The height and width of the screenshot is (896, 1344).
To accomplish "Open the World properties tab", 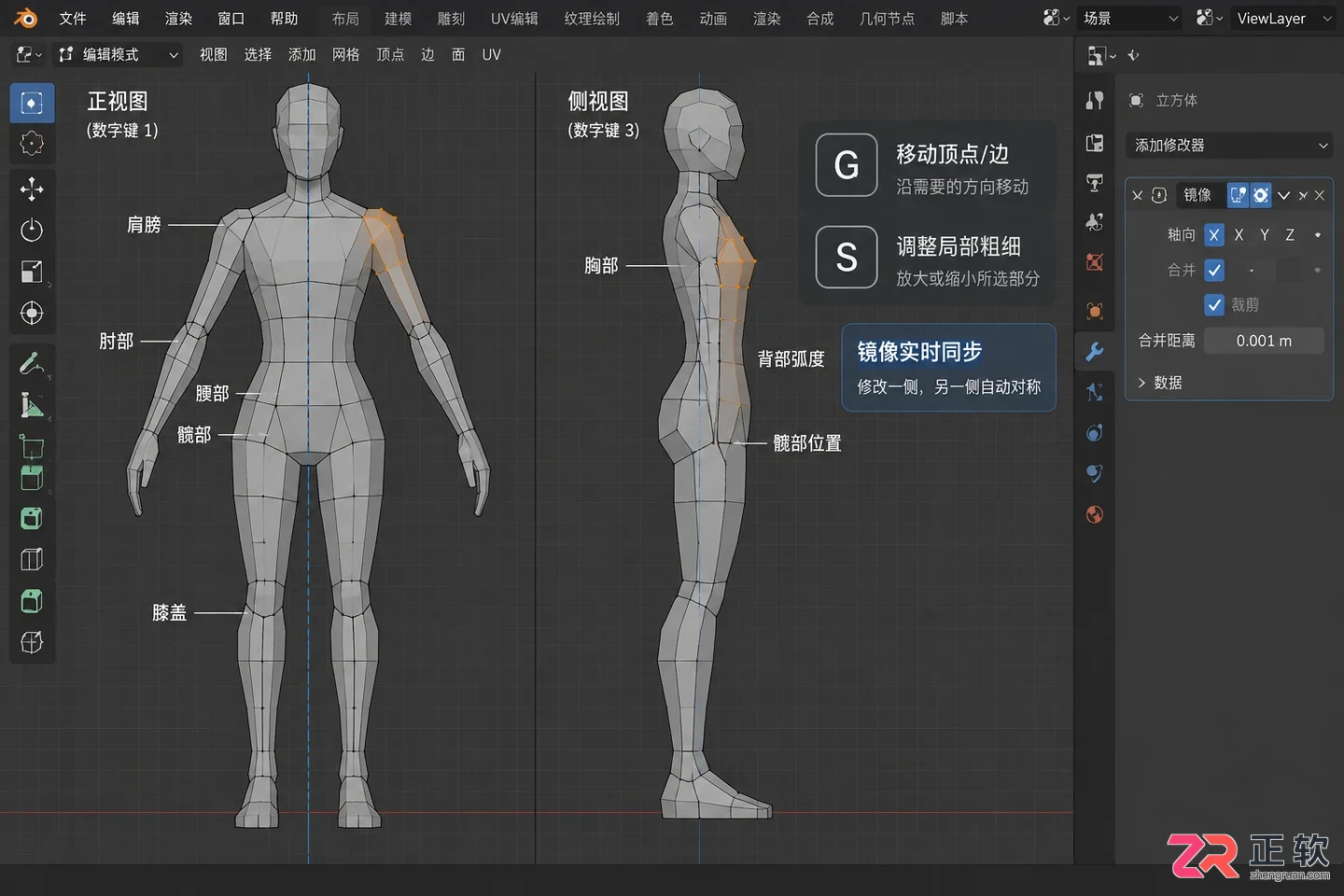I will (1095, 262).
